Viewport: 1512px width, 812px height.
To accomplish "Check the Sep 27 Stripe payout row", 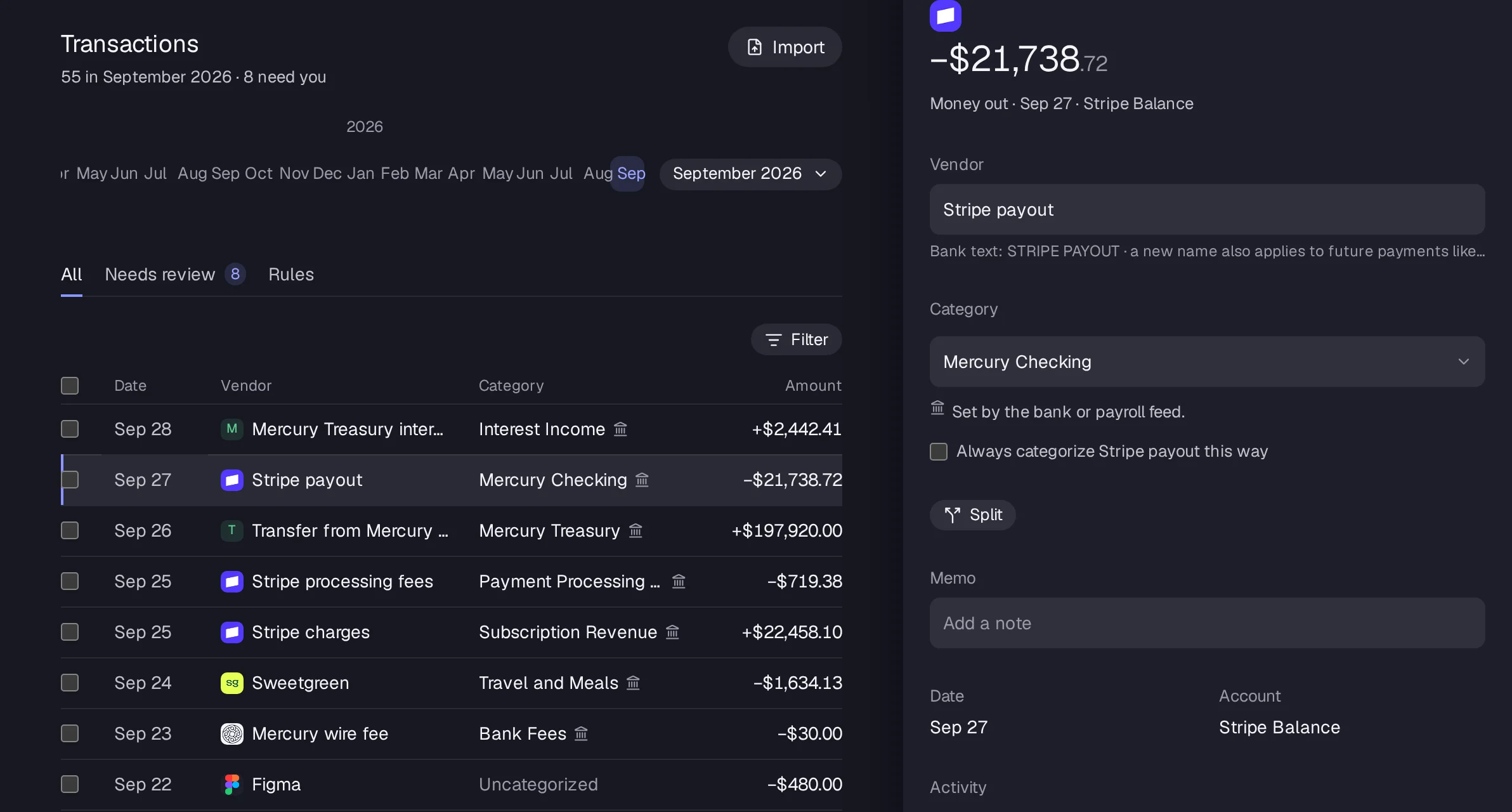I will point(70,480).
